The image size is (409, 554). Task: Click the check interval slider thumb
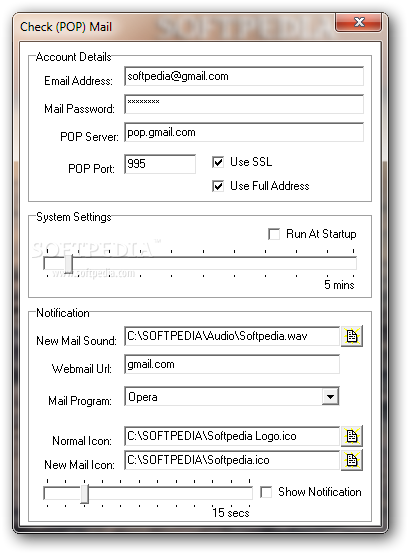(x=69, y=264)
